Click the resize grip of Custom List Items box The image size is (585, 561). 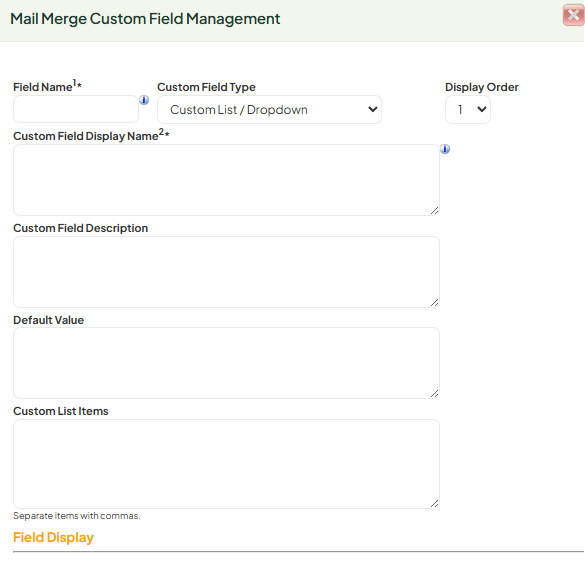[434, 504]
